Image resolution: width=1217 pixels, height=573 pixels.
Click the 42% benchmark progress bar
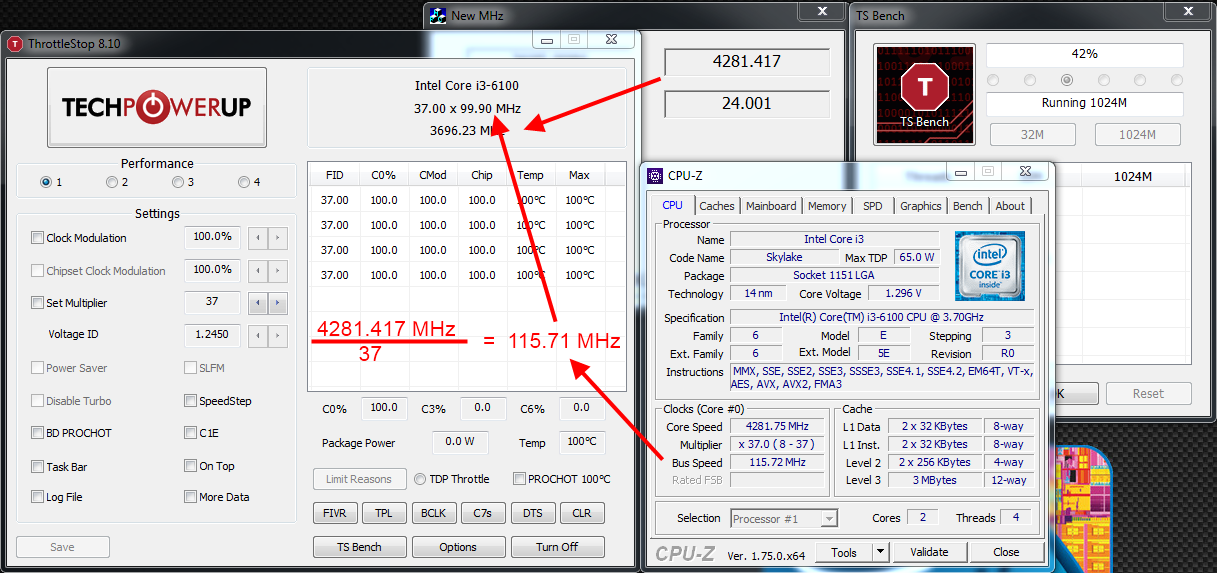[x=1084, y=54]
